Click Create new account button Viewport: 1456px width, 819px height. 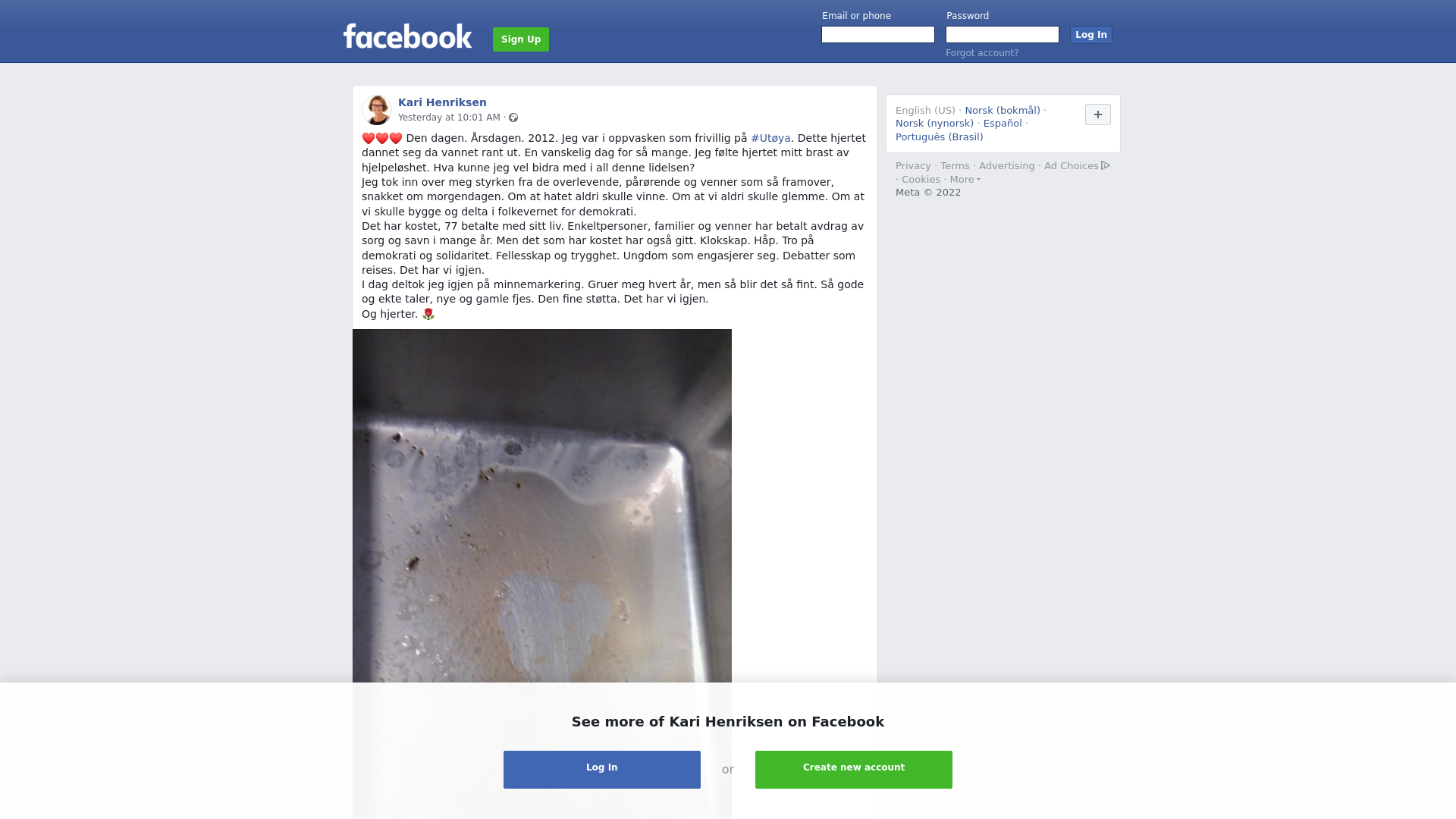pos(854,770)
